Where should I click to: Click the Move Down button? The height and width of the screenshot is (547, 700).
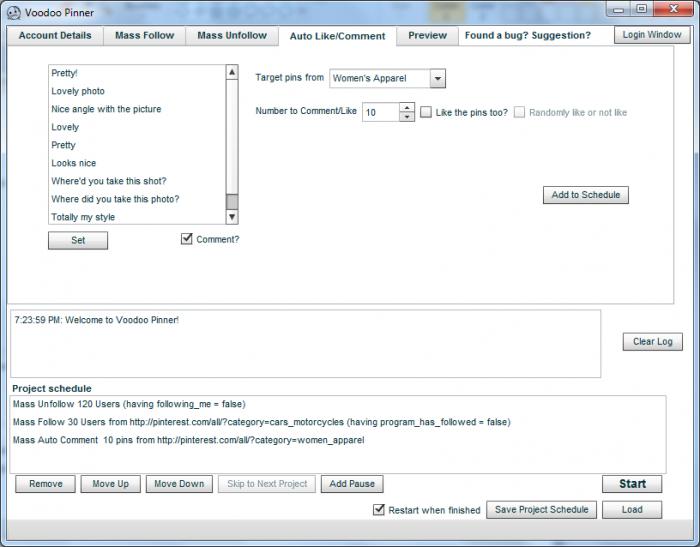[179, 484]
